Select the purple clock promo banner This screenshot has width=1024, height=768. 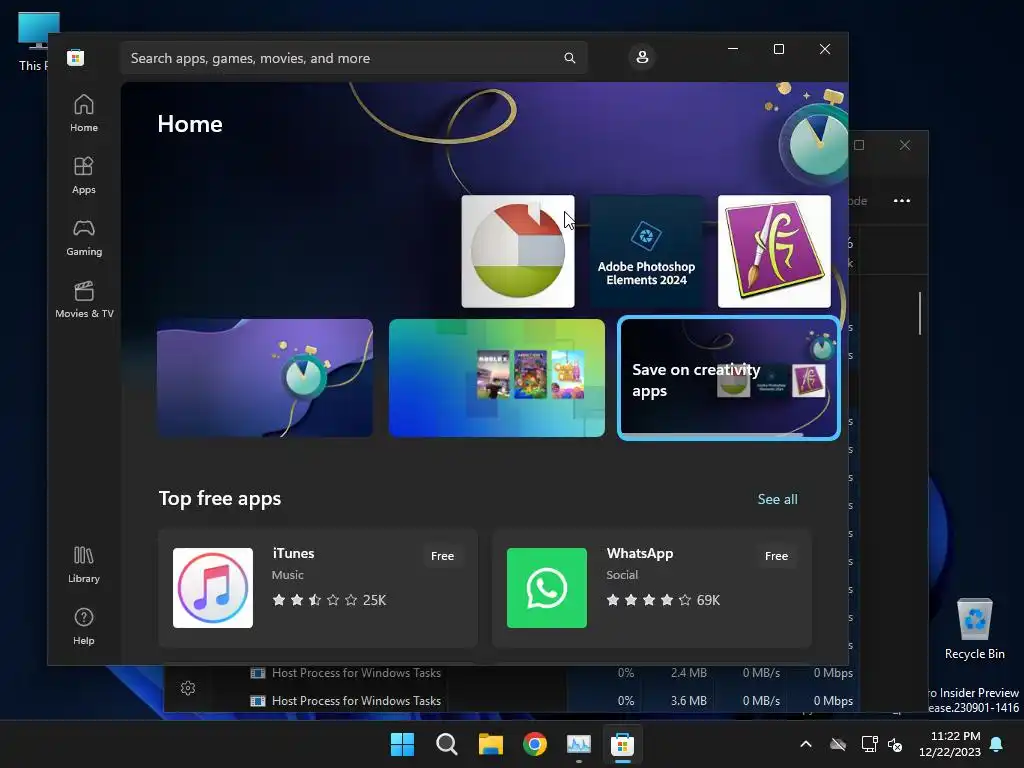[265, 378]
